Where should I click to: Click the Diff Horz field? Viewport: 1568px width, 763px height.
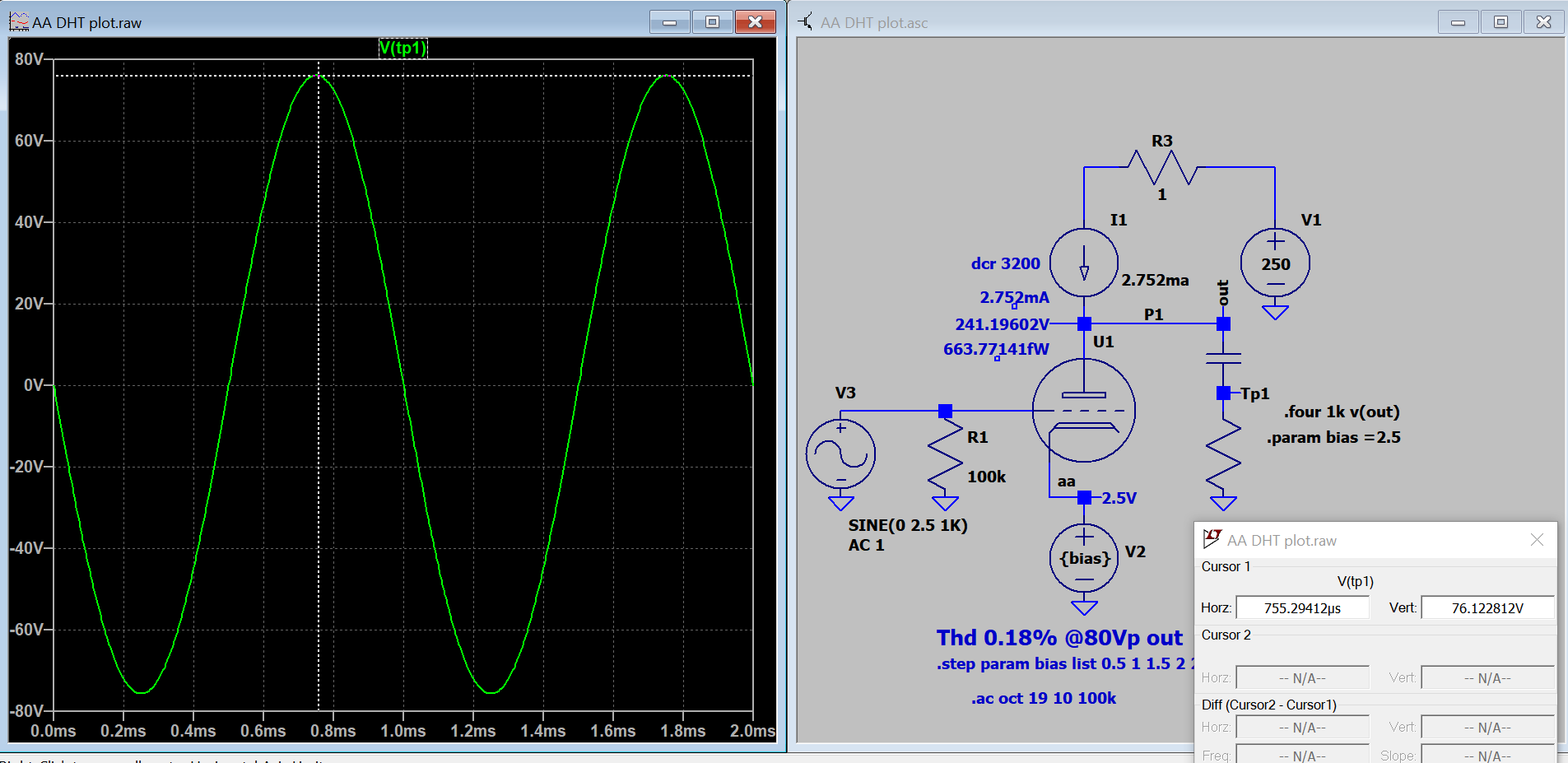(1302, 727)
